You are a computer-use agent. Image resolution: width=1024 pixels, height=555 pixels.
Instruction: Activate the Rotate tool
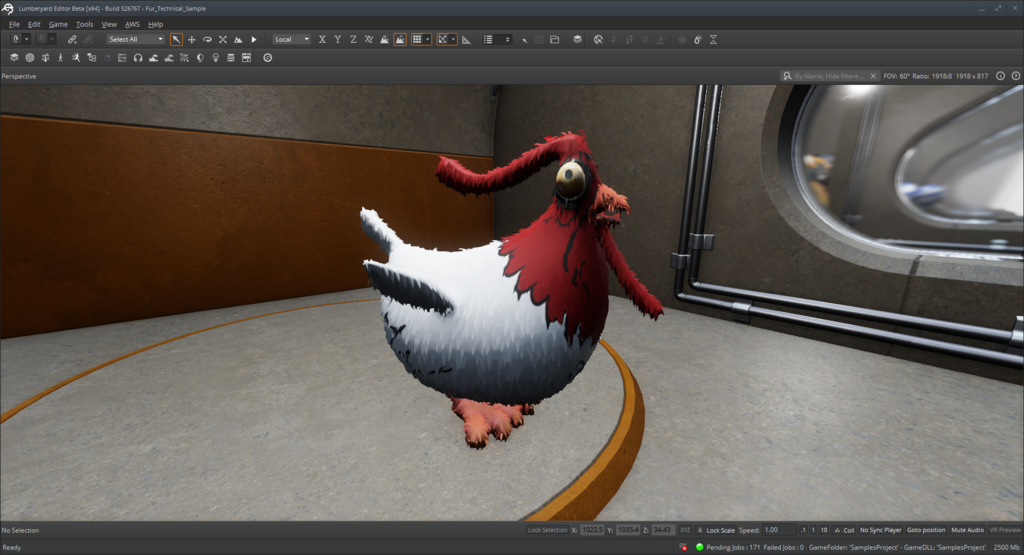[x=207, y=39]
